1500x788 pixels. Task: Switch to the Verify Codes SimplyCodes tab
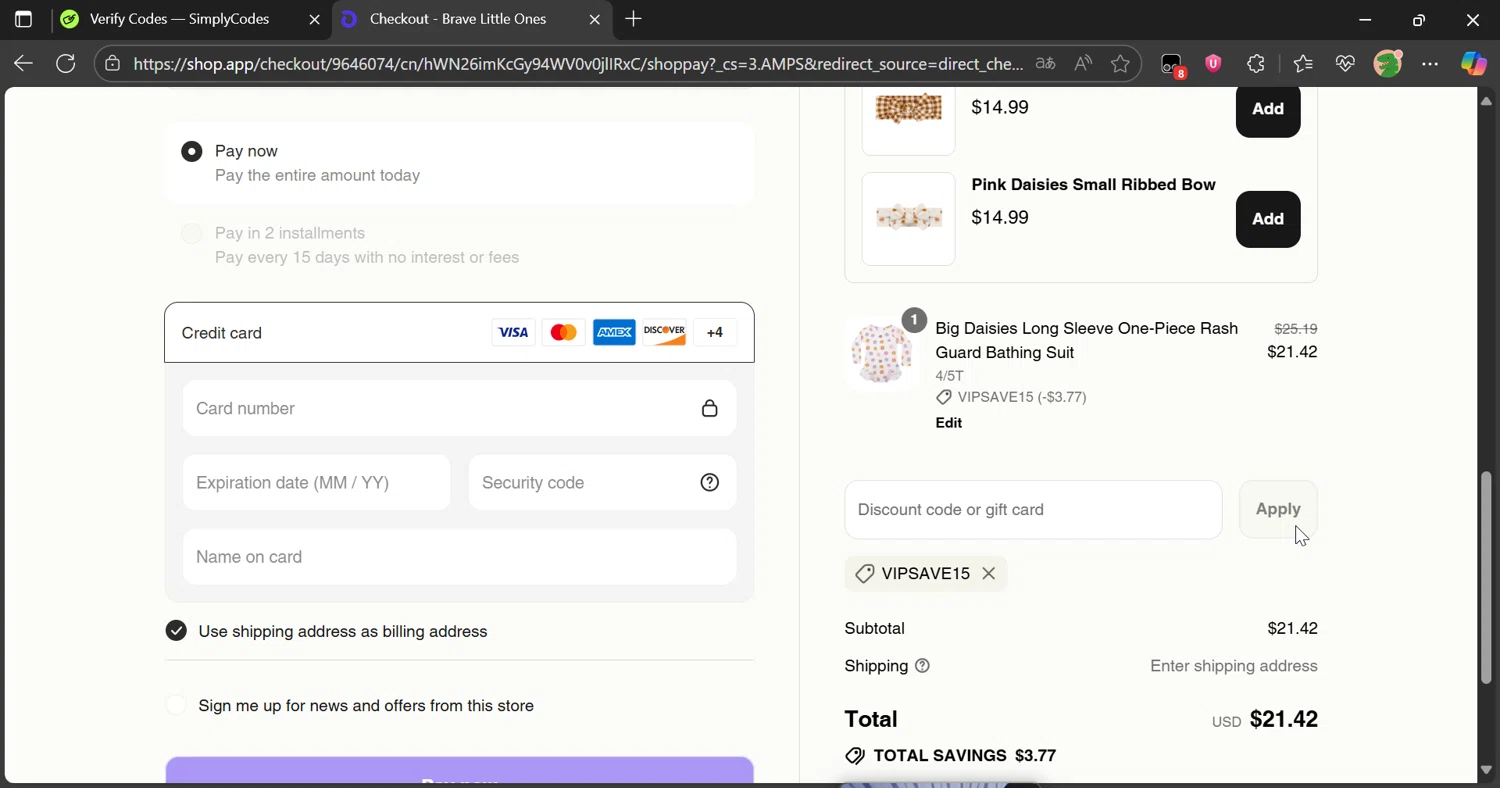click(180, 19)
